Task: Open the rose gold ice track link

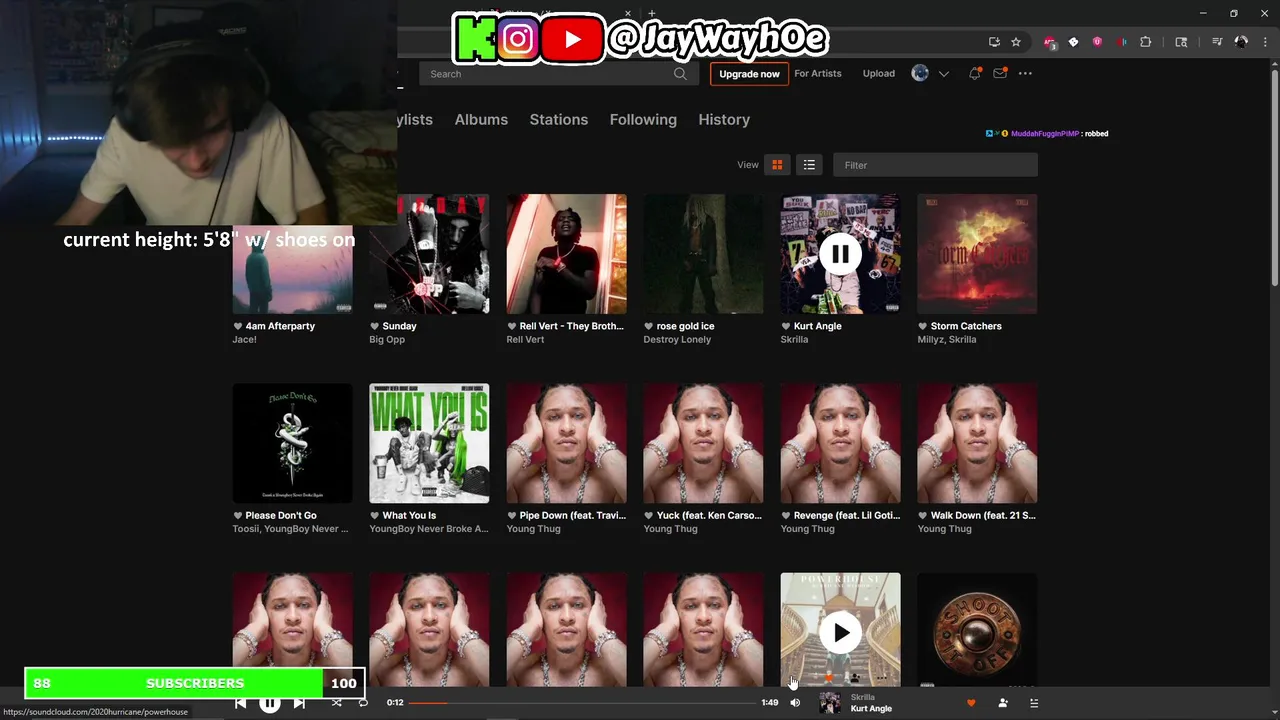Action: (x=685, y=326)
